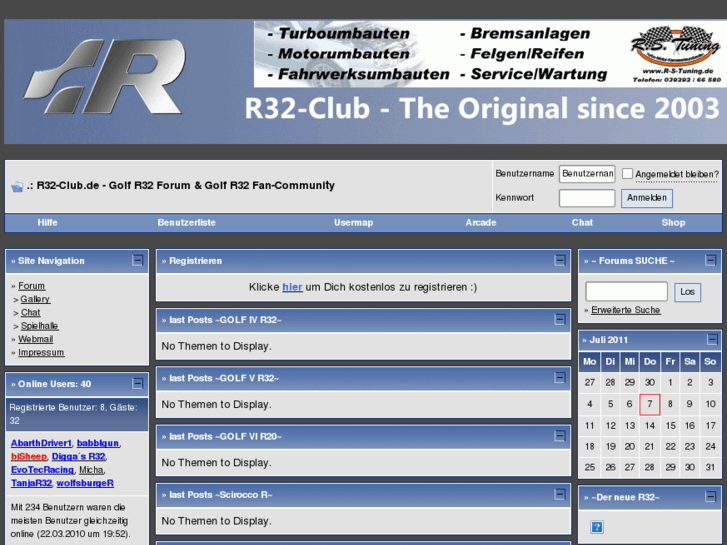Image resolution: width=727 pixels, height=545 pixels.
Task: Open user profile TanjaR32
Action: point(31,483)
